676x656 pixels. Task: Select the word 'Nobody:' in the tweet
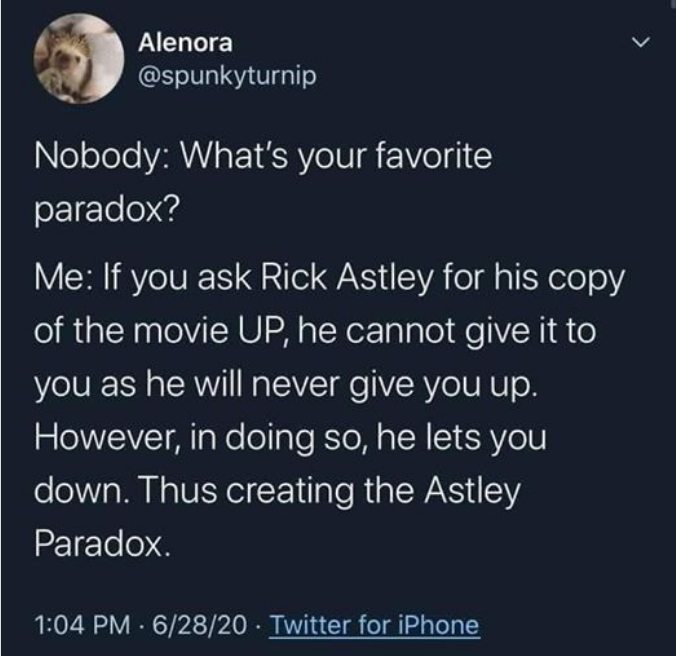pos(102,156)
